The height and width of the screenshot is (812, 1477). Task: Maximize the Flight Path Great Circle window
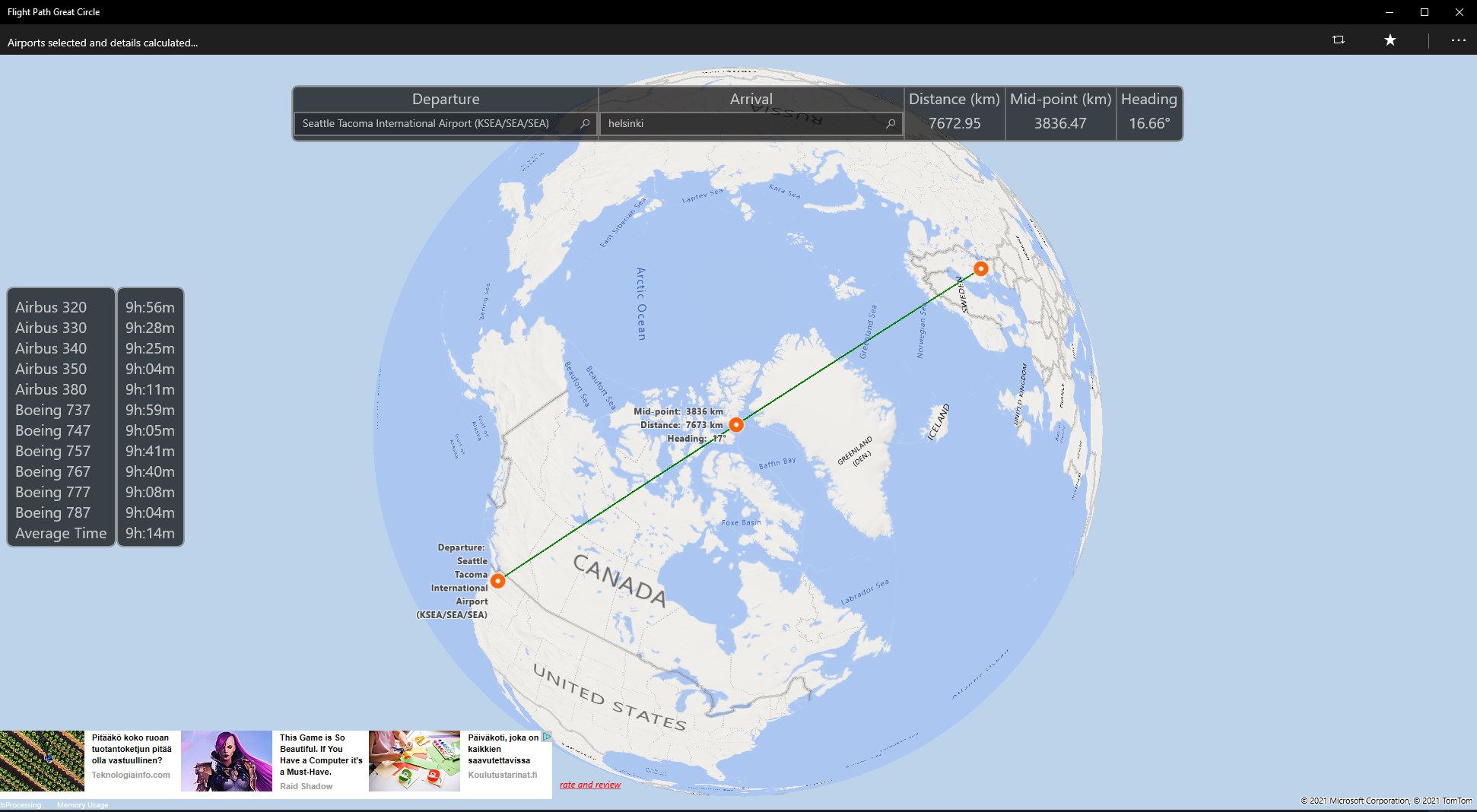pyautogui.click(x=1425, y=12)
